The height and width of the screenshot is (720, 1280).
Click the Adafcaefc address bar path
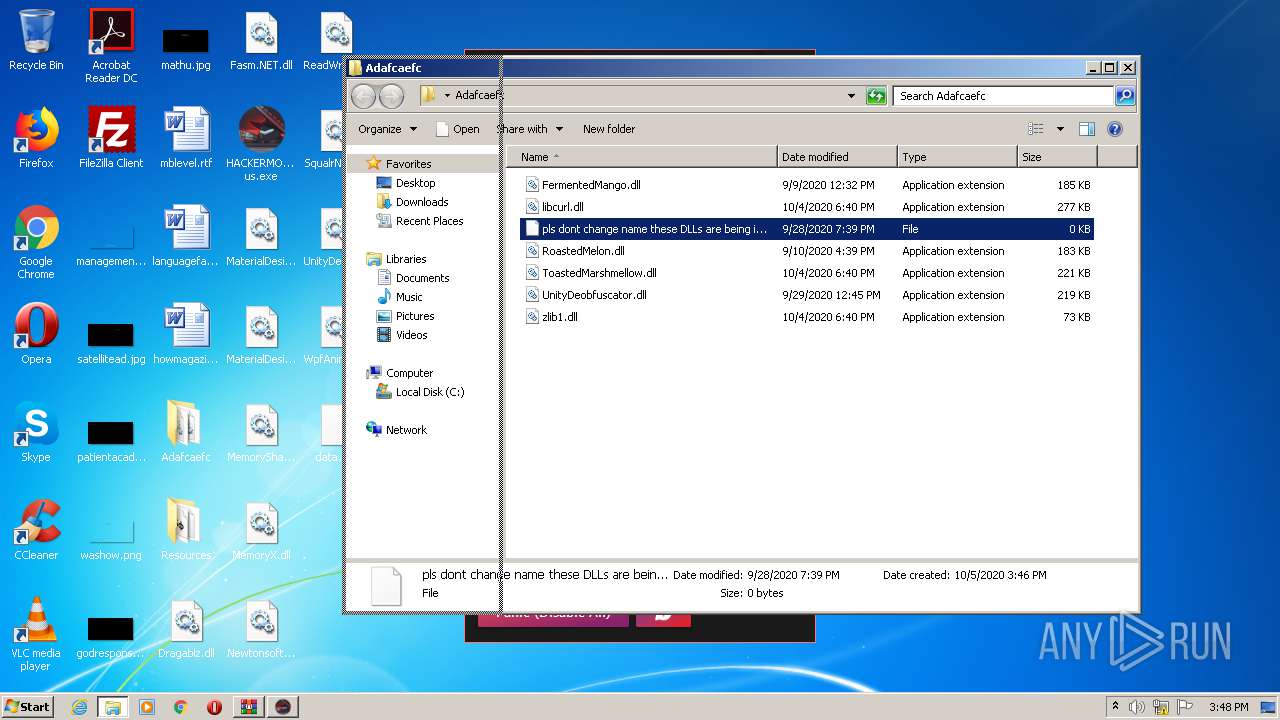tap(479, 96)
